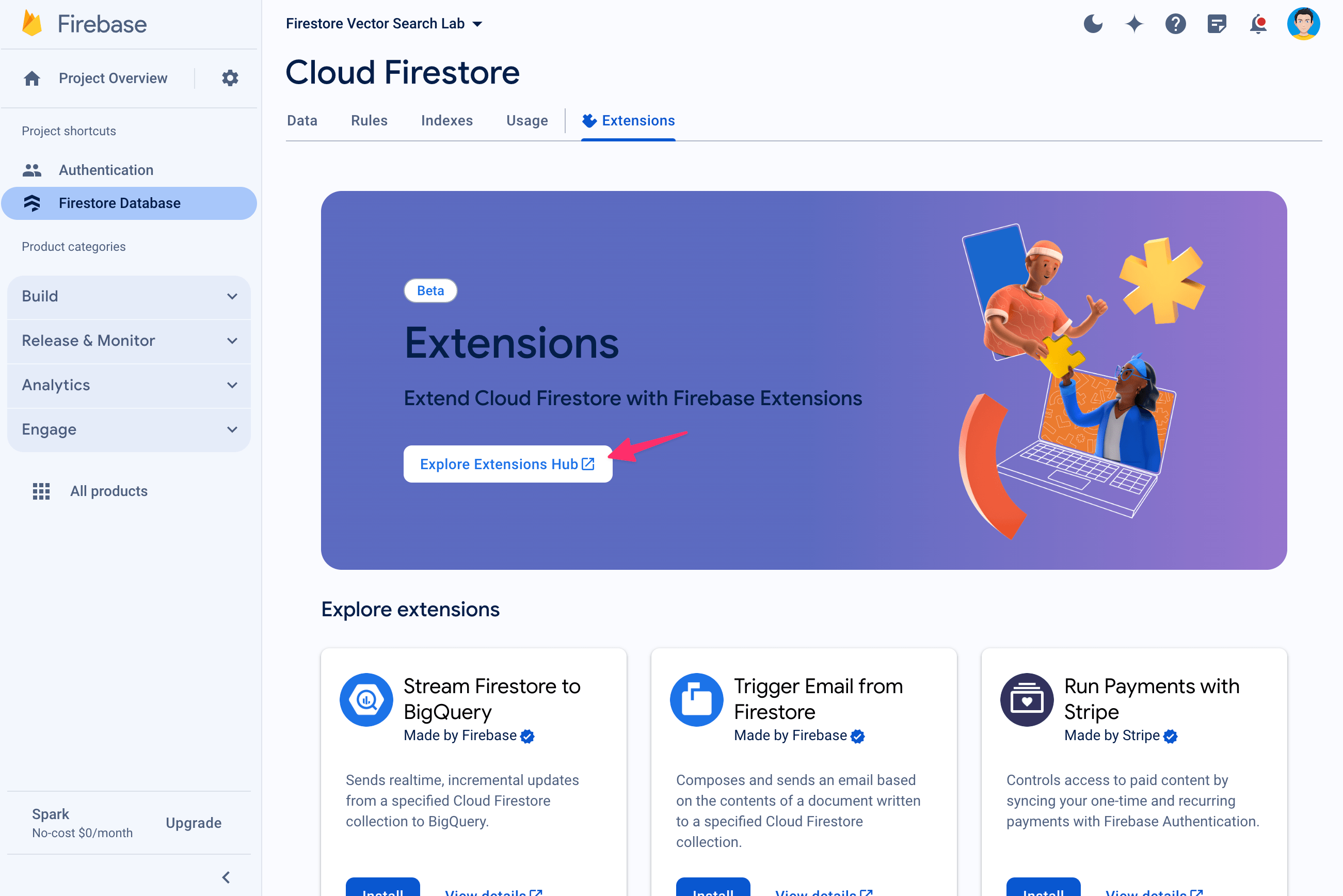Switch to the Indexes tab
Screen dimensions: 1343x896
click(446, 120)
